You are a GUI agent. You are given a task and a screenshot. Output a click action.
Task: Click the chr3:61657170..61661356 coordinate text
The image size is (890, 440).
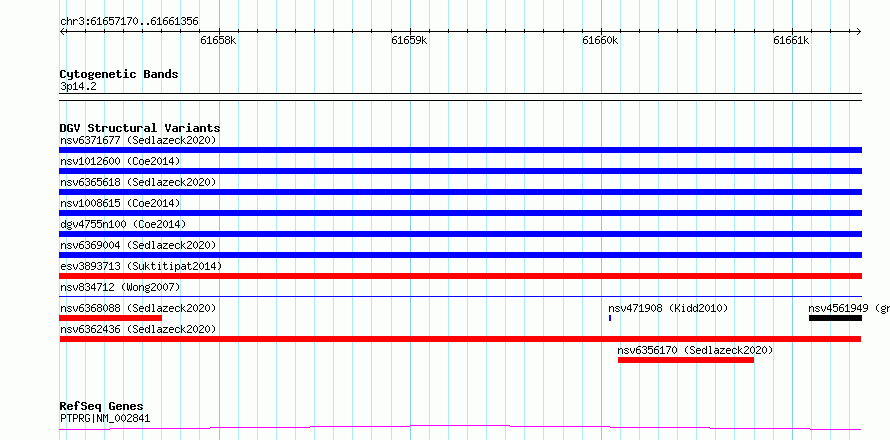pyautogui.click(x=129, y=22)
